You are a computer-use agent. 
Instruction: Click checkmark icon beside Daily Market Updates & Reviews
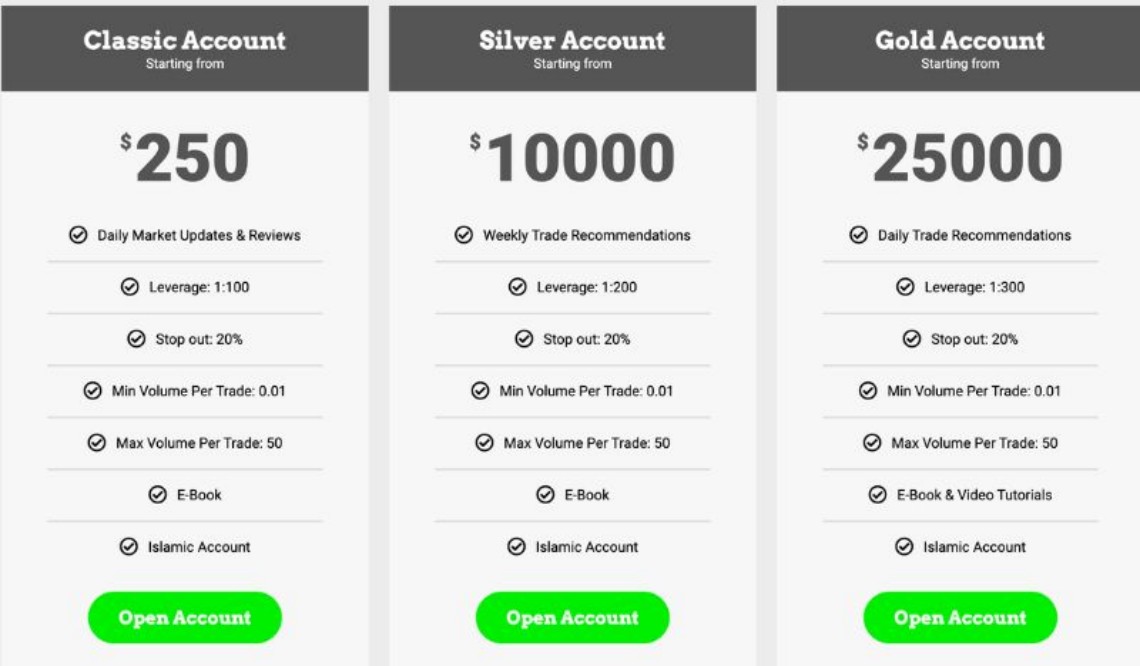click(x=79, y=235)
